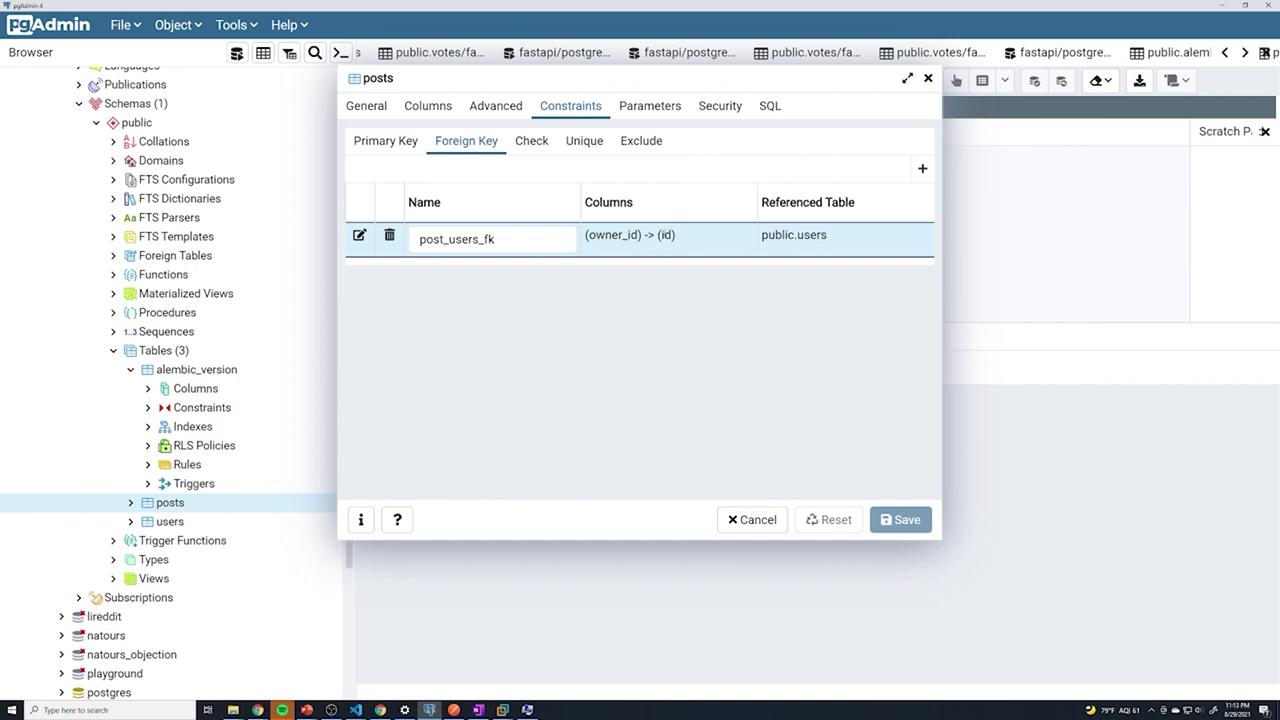1280x720 pixels.
Task: Open the Tools menu
Action: pyautogui.click(x=236, y=25)
